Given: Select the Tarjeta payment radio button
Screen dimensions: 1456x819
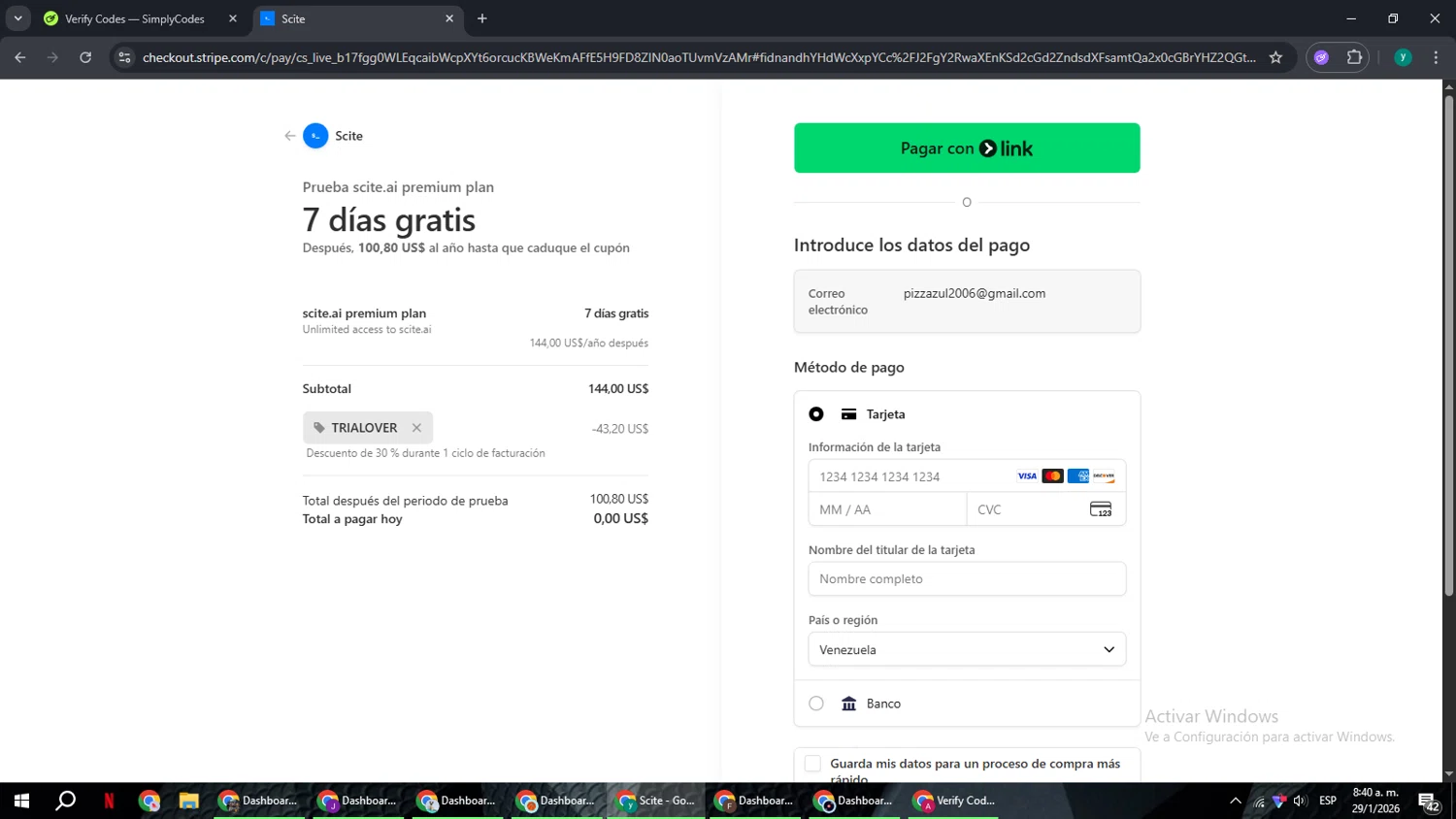Looking at the screenshot, I should (816, 414).
